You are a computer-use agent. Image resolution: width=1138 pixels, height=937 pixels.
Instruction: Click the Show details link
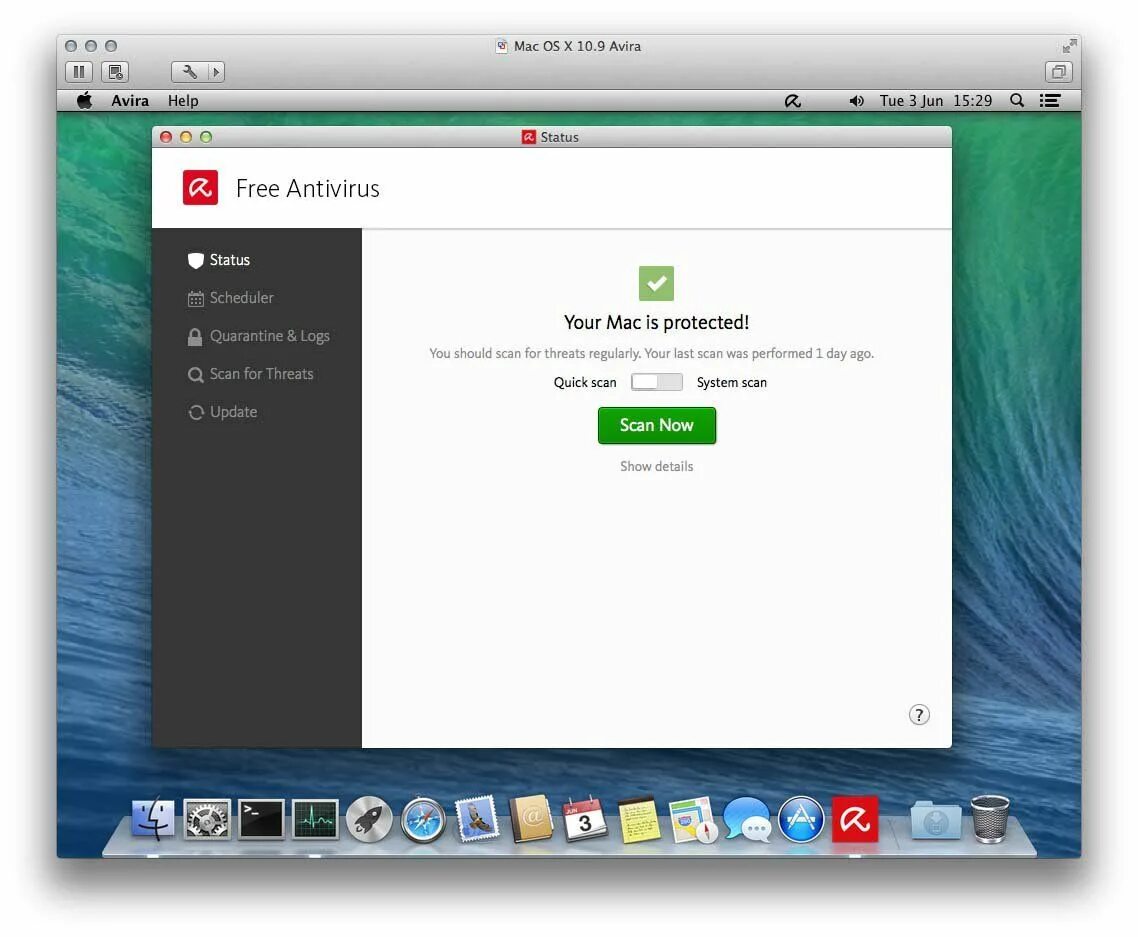click(656, 466)
